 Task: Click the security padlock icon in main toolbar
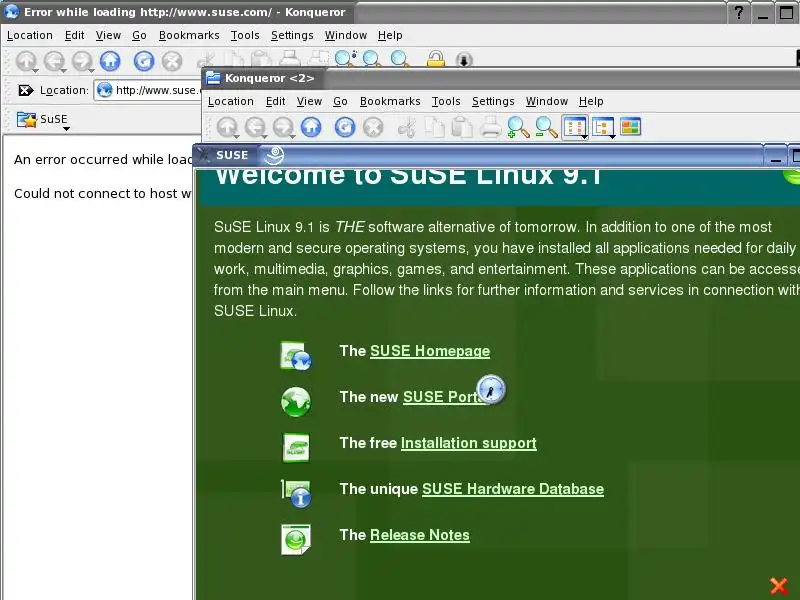[435, 59]
